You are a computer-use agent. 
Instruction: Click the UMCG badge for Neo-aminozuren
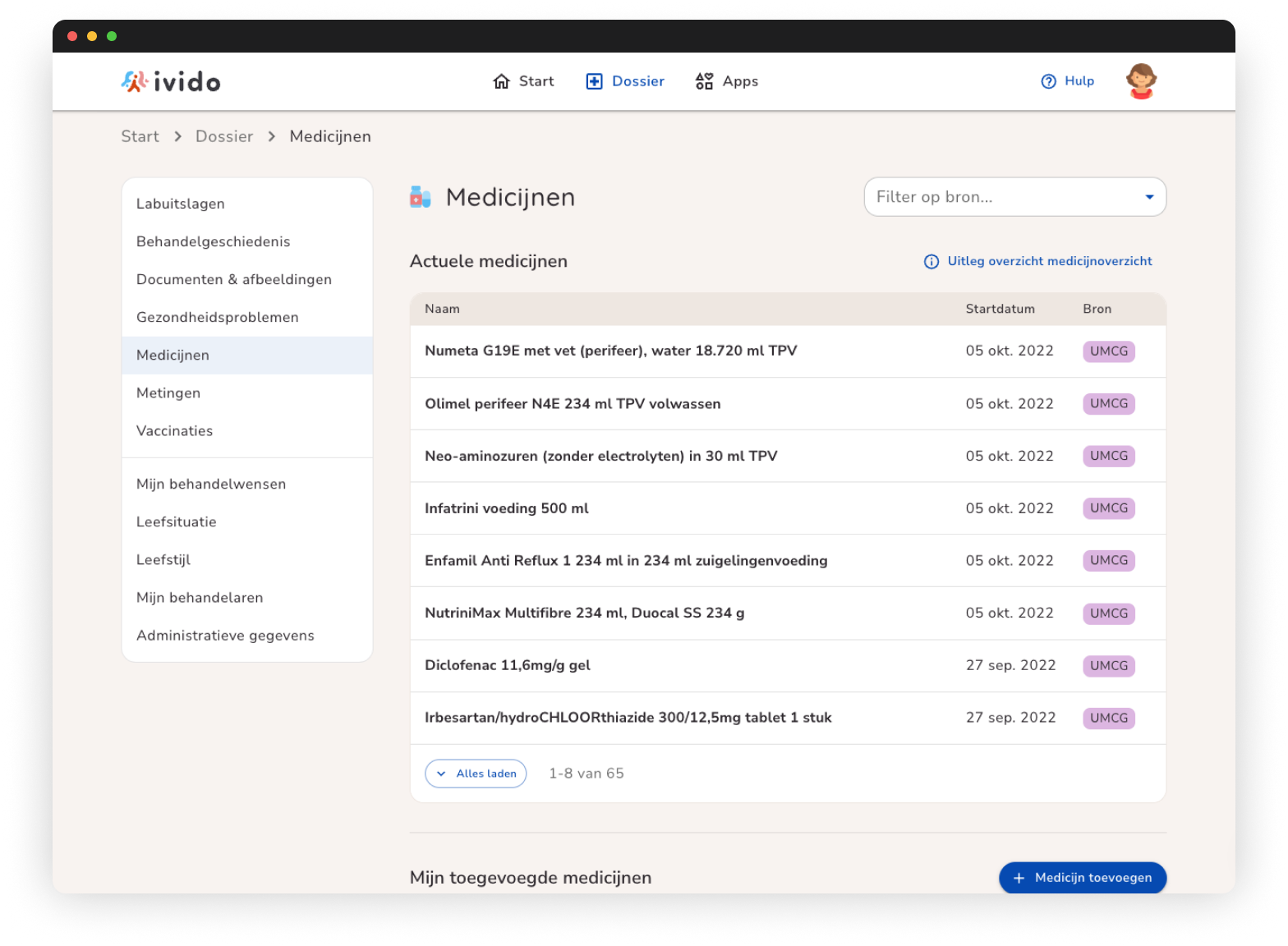click(1109, 456)
